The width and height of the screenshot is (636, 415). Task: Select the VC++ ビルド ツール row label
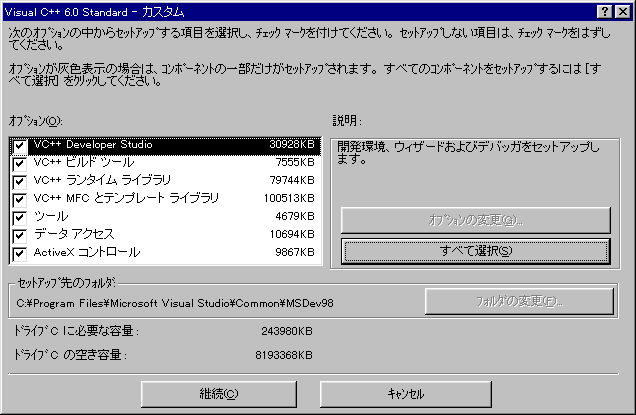coord(84,162)
